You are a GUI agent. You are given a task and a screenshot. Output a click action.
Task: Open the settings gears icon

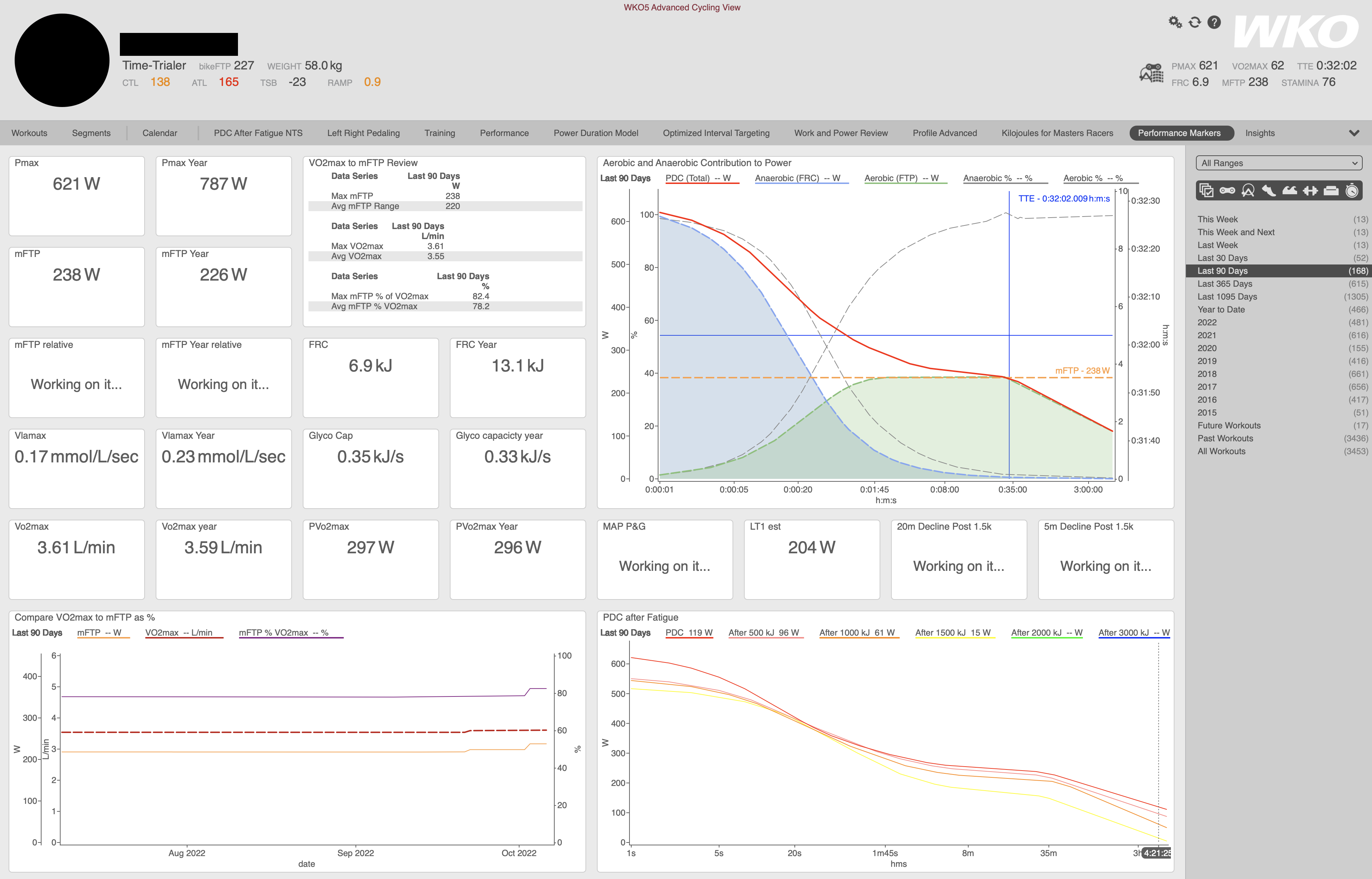(x=1175, y=22)
